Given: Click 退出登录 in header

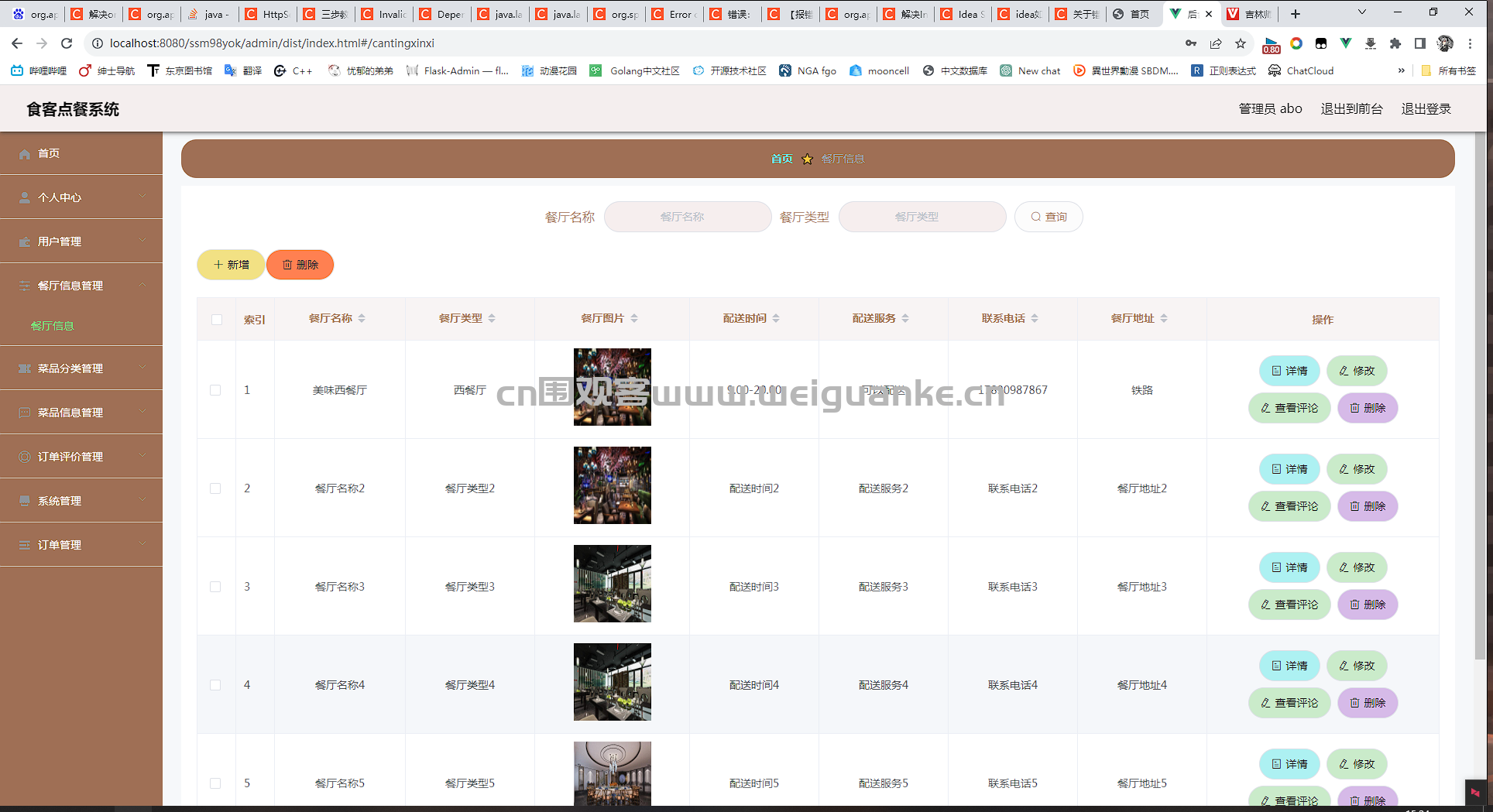Looking at the screenshot, I should click(x=1426, y=109).
